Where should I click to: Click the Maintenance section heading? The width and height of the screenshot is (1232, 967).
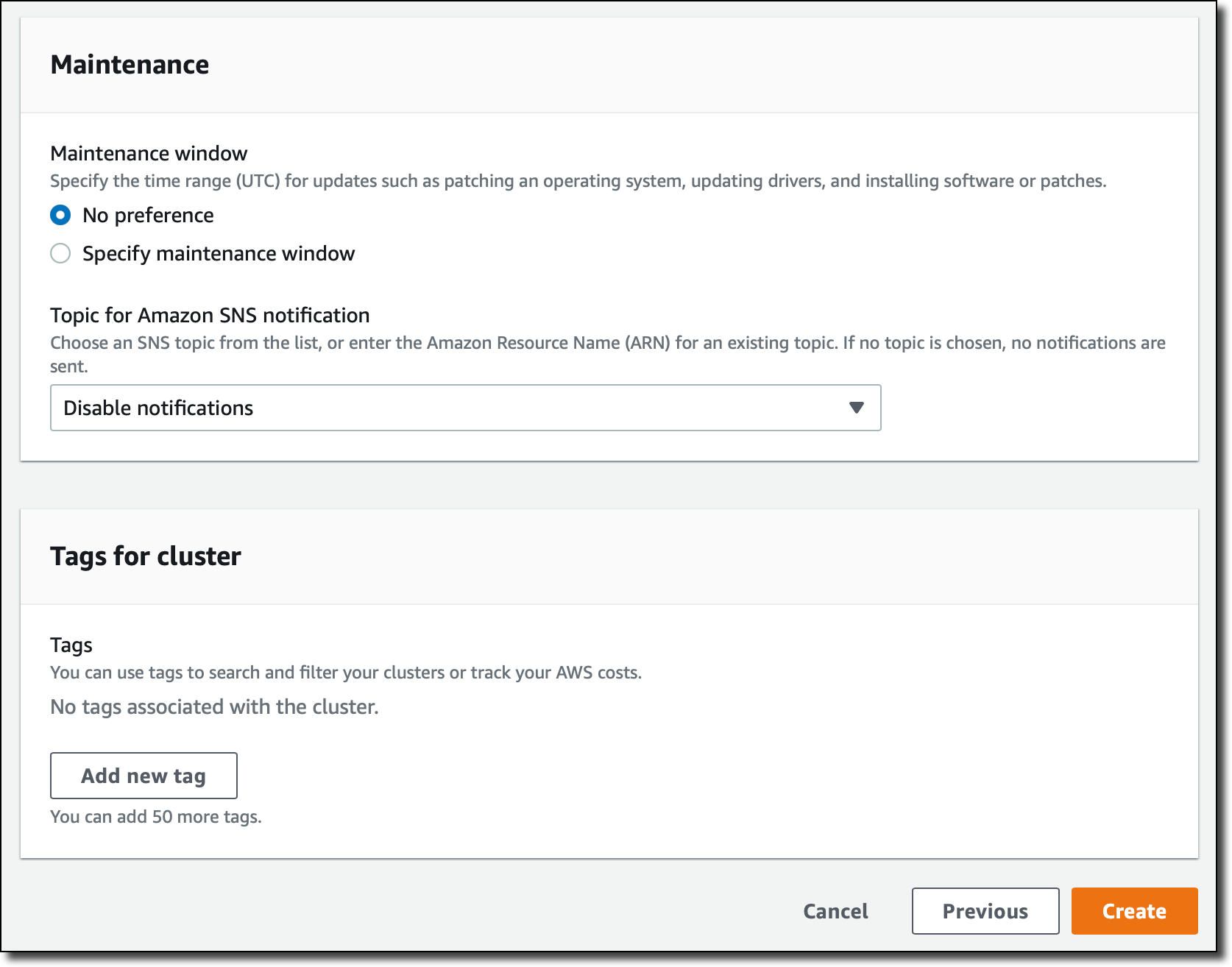click(x=130, y=65)
